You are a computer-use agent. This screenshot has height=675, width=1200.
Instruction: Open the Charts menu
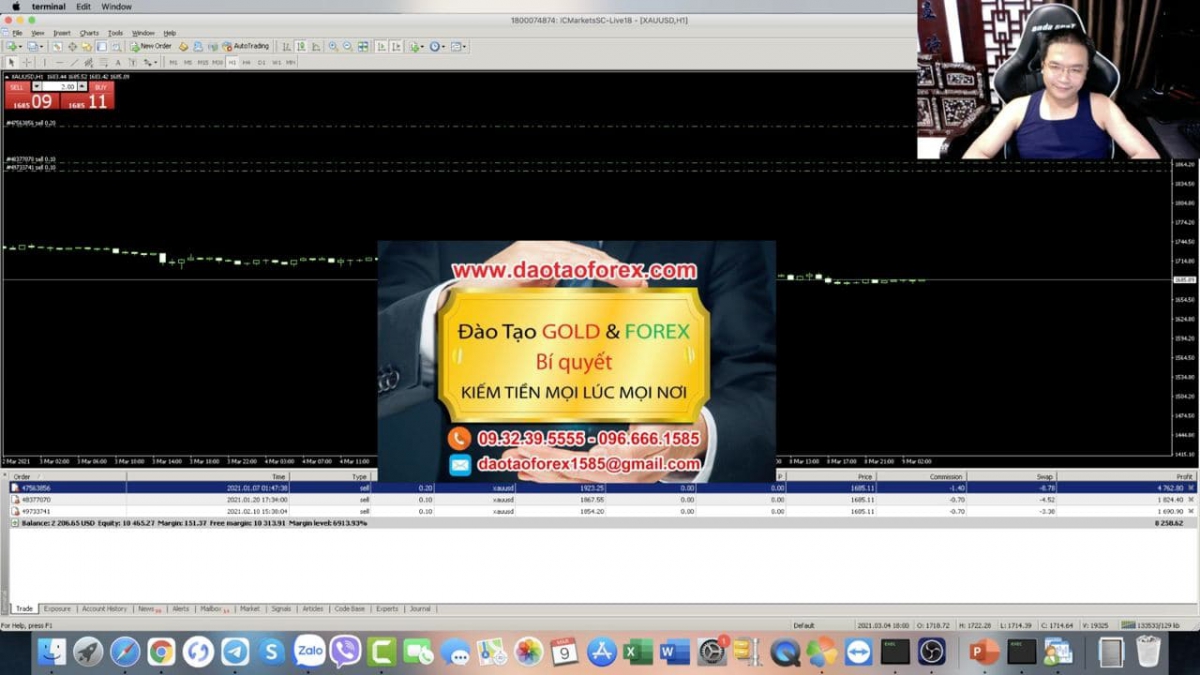(89, 33)
